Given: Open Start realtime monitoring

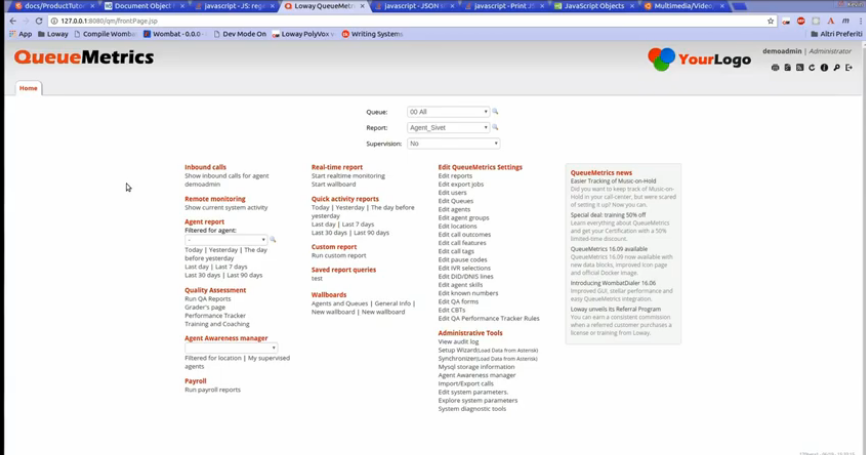Looking at the screenshot, I should (x=348, y=176).
